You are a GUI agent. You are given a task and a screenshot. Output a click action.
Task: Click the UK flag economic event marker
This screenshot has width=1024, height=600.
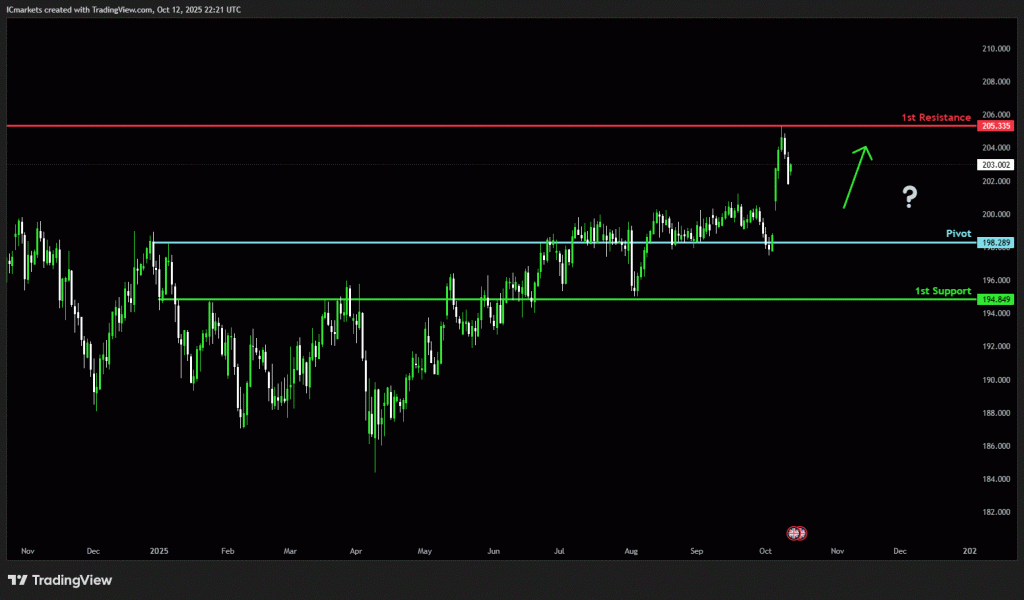pyautogui.click(x=797, y=533)
